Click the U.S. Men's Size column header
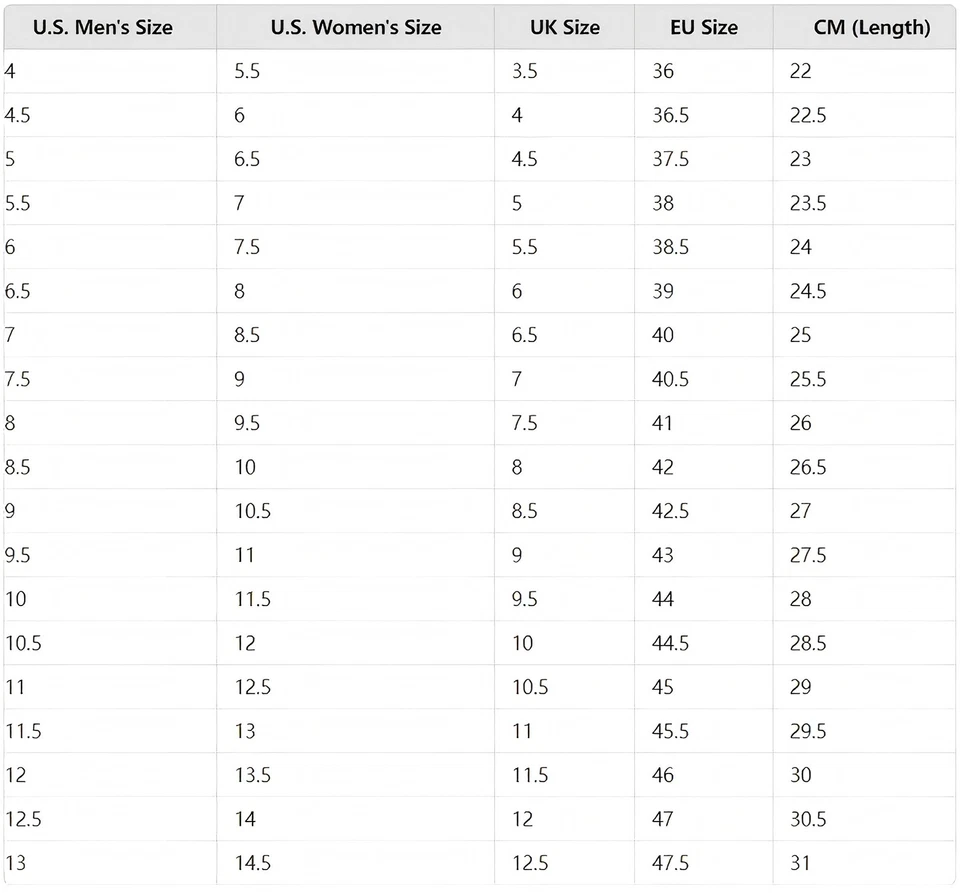This screenshot has height=893, width=960. pyautogui.click(x=102, y=28)
